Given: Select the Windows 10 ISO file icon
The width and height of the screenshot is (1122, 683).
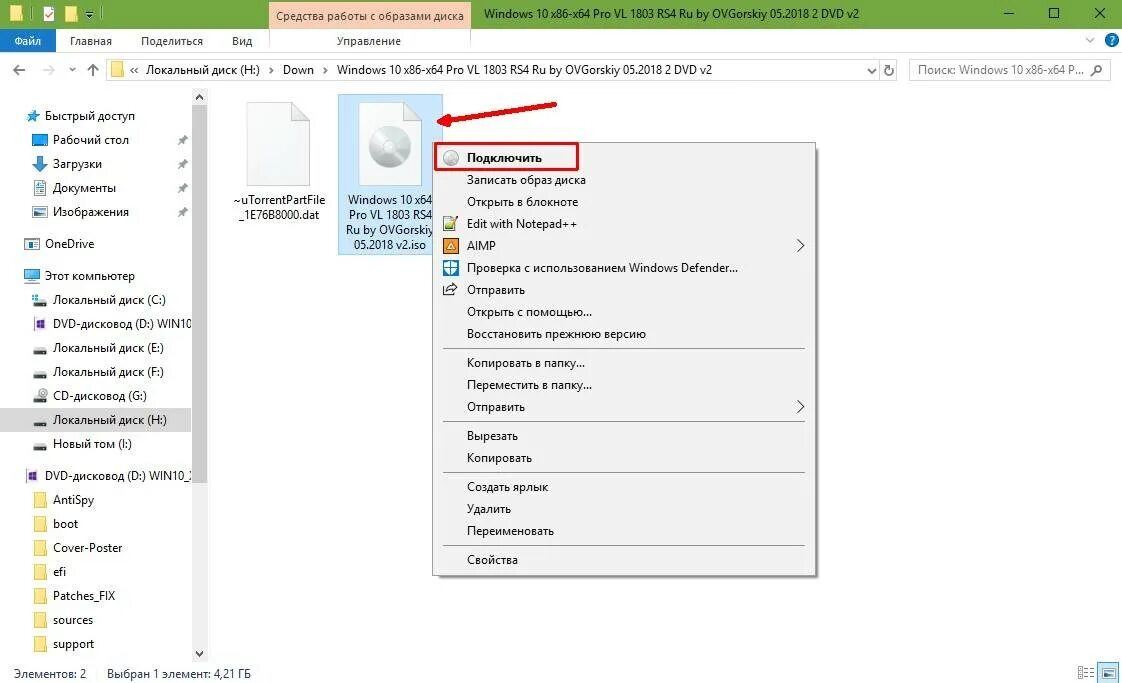Looking at the screenshot, I should [x=390, y=144].
